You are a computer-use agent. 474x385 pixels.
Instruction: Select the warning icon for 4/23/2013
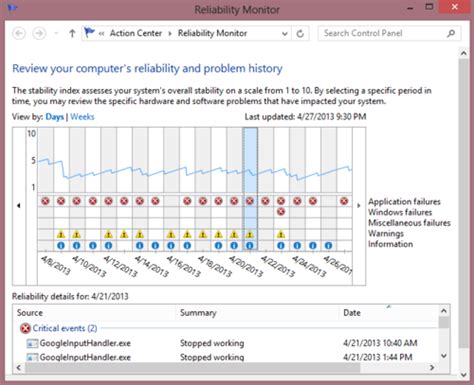click(x=281, y=234)
